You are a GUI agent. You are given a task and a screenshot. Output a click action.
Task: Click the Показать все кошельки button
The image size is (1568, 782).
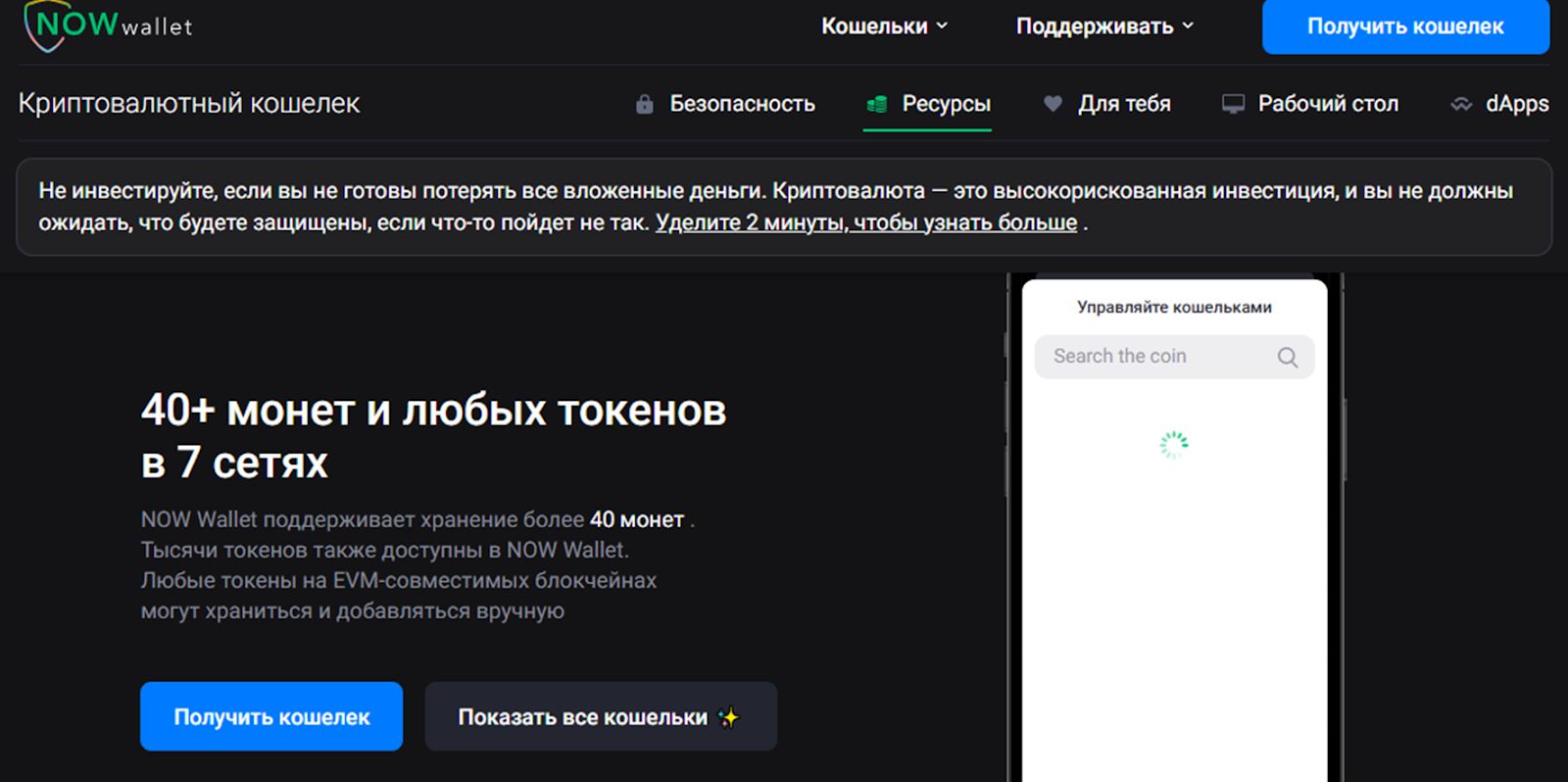point(601,716)
